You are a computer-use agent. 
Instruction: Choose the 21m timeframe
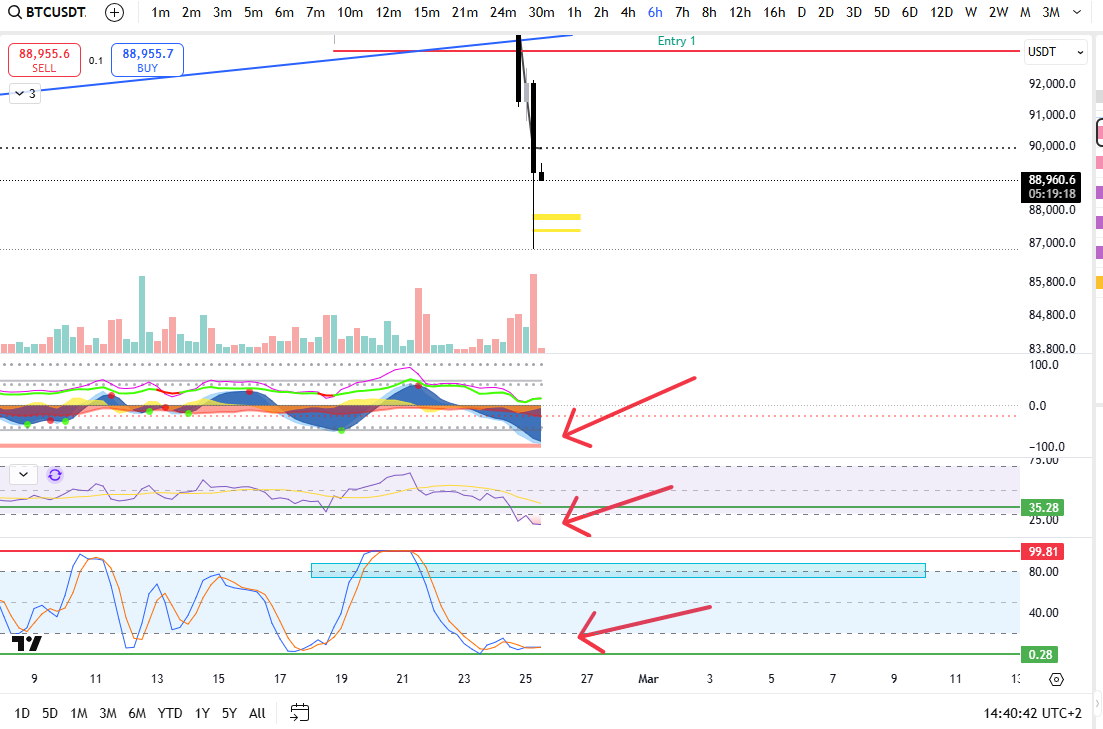coord(464,12)
